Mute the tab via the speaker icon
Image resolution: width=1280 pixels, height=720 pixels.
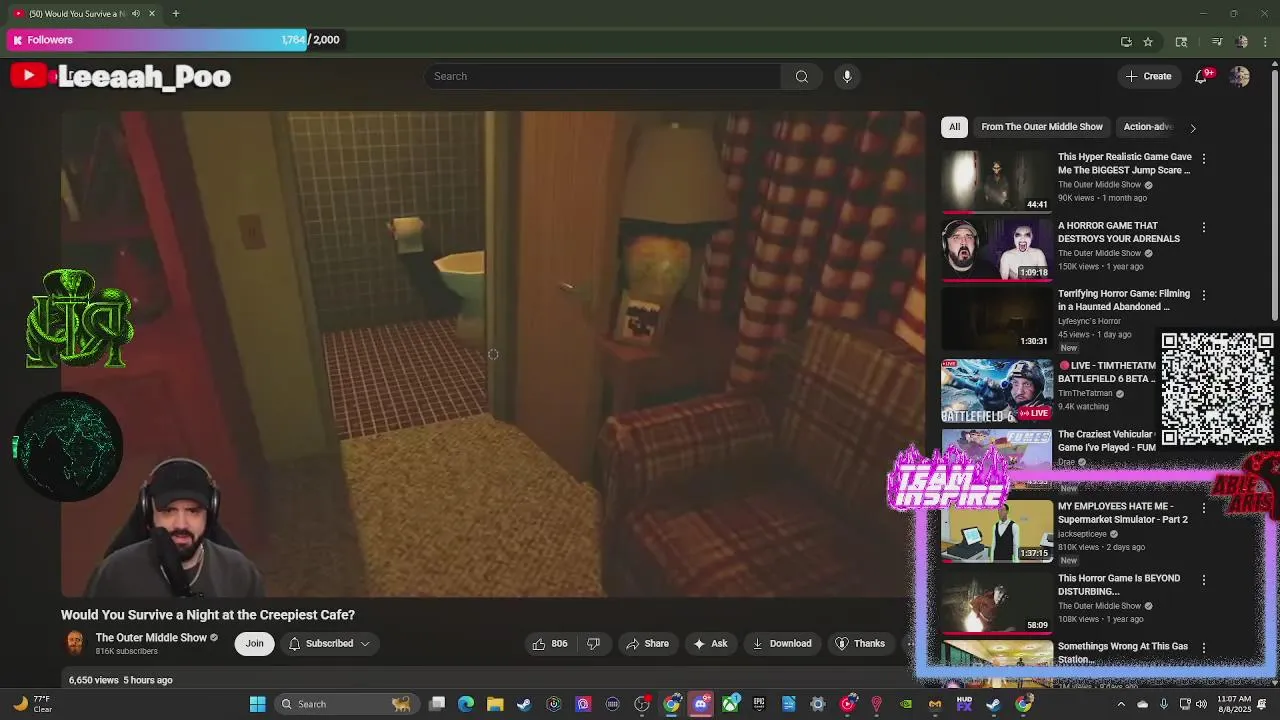(x=136, y=13)
